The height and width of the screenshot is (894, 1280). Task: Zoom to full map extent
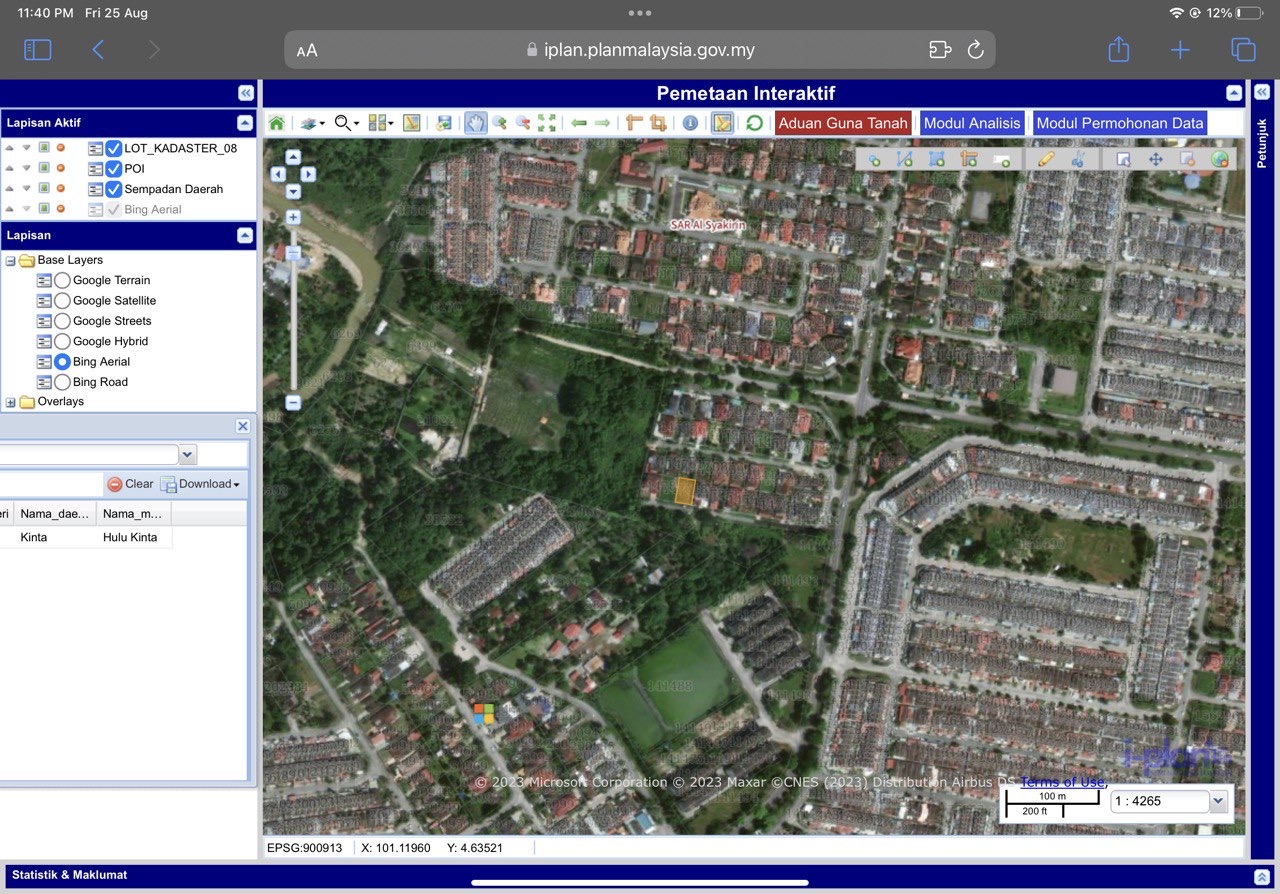click(547, 123)
